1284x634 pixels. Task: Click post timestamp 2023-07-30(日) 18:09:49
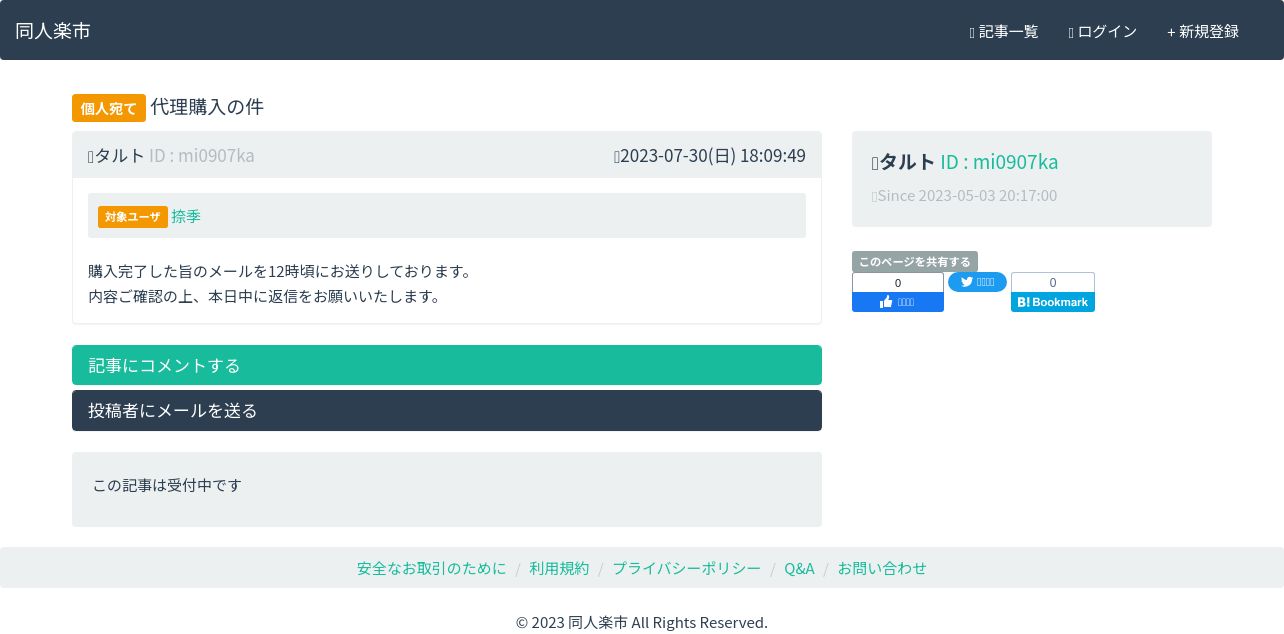(712, 155)
